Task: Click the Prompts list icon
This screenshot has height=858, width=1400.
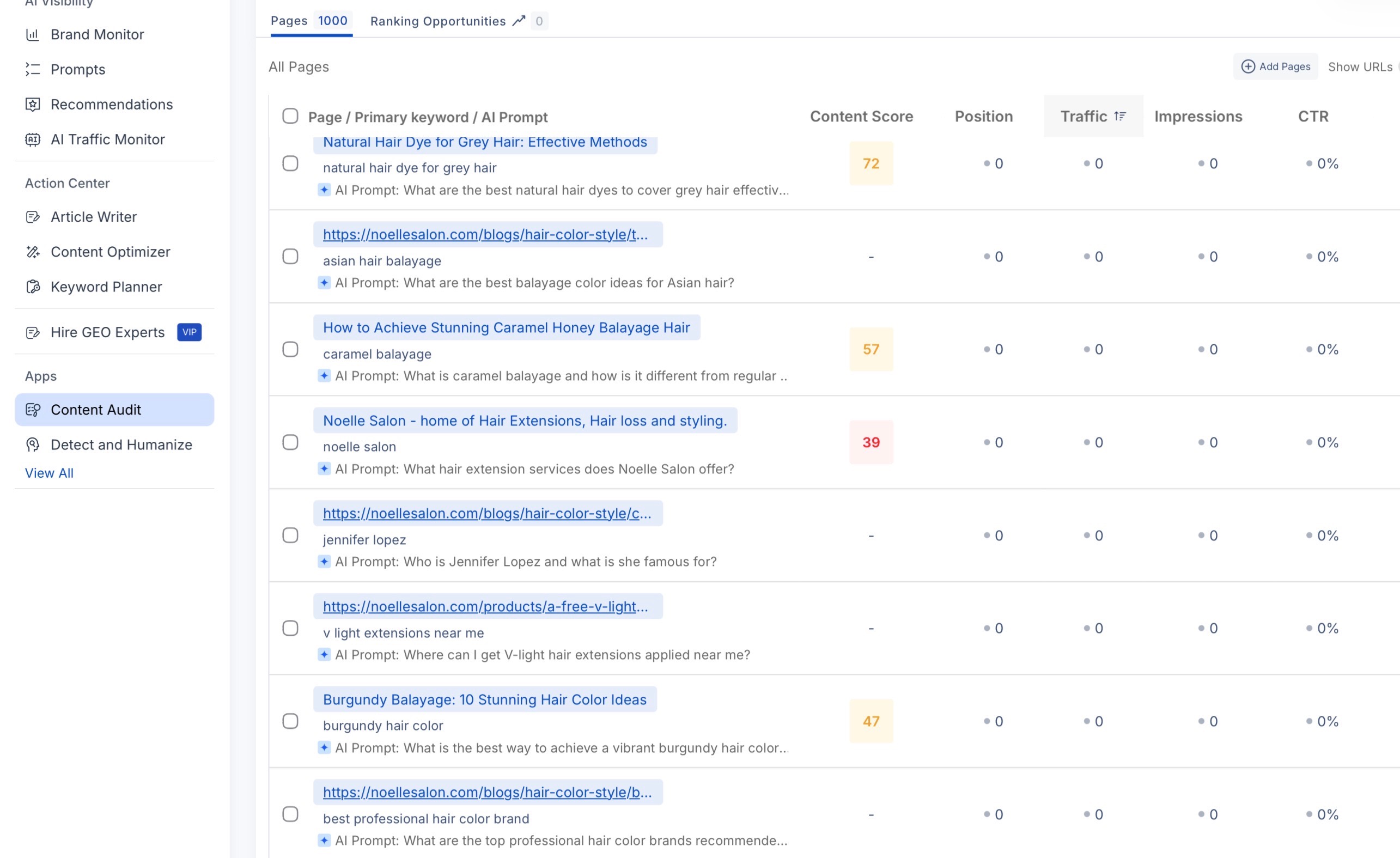Action: point(33,69)
